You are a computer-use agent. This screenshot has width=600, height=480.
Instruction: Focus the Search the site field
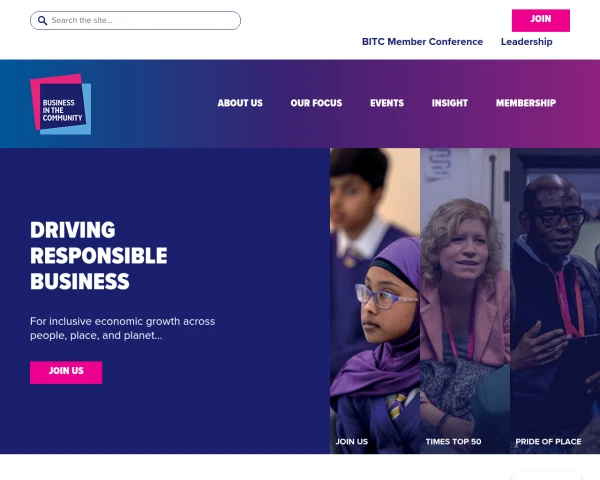click(135, 20)
